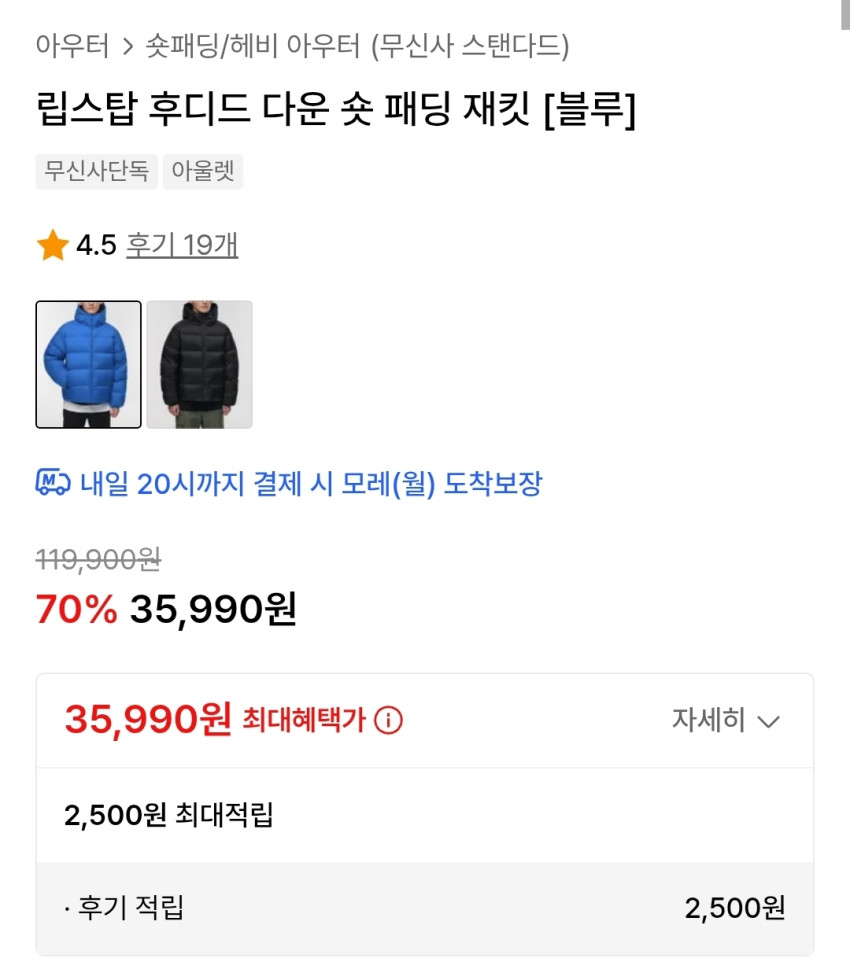Select the blue jacket color thumbnail
The image size is (850, 973).
coord(88,364)
